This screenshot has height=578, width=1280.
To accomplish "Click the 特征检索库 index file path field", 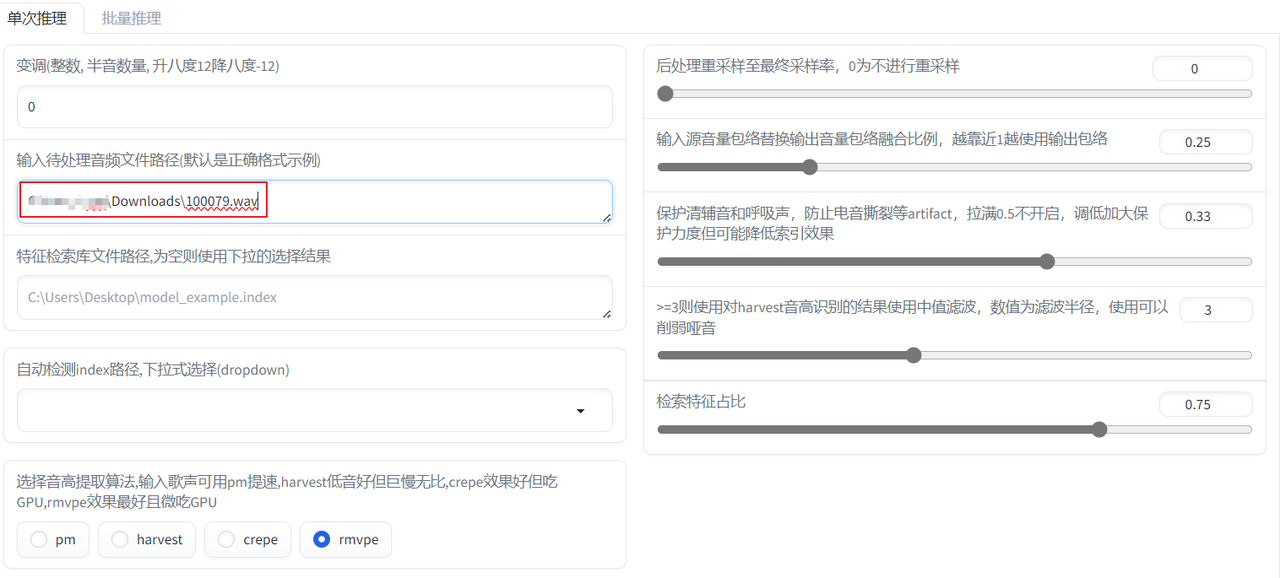I will coord(314,297).
